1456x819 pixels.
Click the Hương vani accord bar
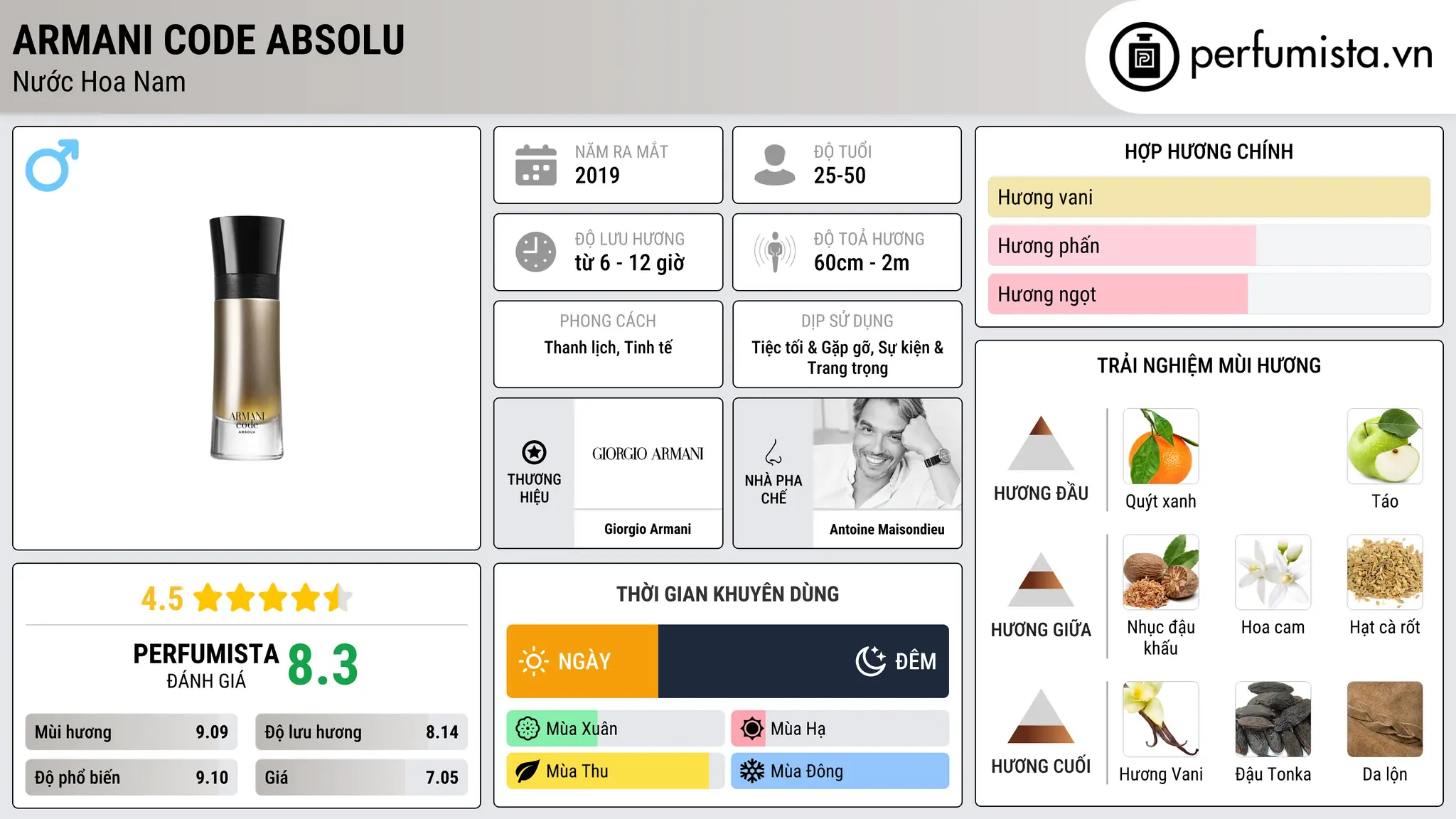[x=1209, y=197]
